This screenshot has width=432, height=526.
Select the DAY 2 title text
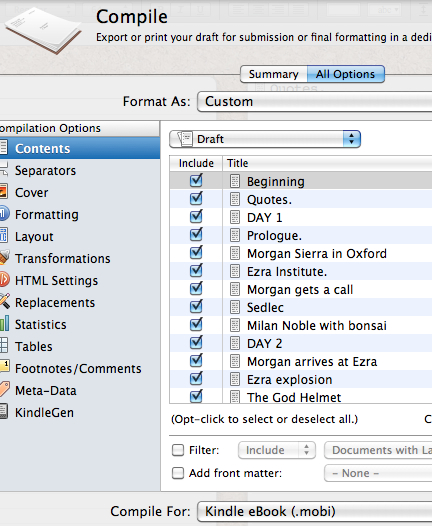tap(265, 344)
